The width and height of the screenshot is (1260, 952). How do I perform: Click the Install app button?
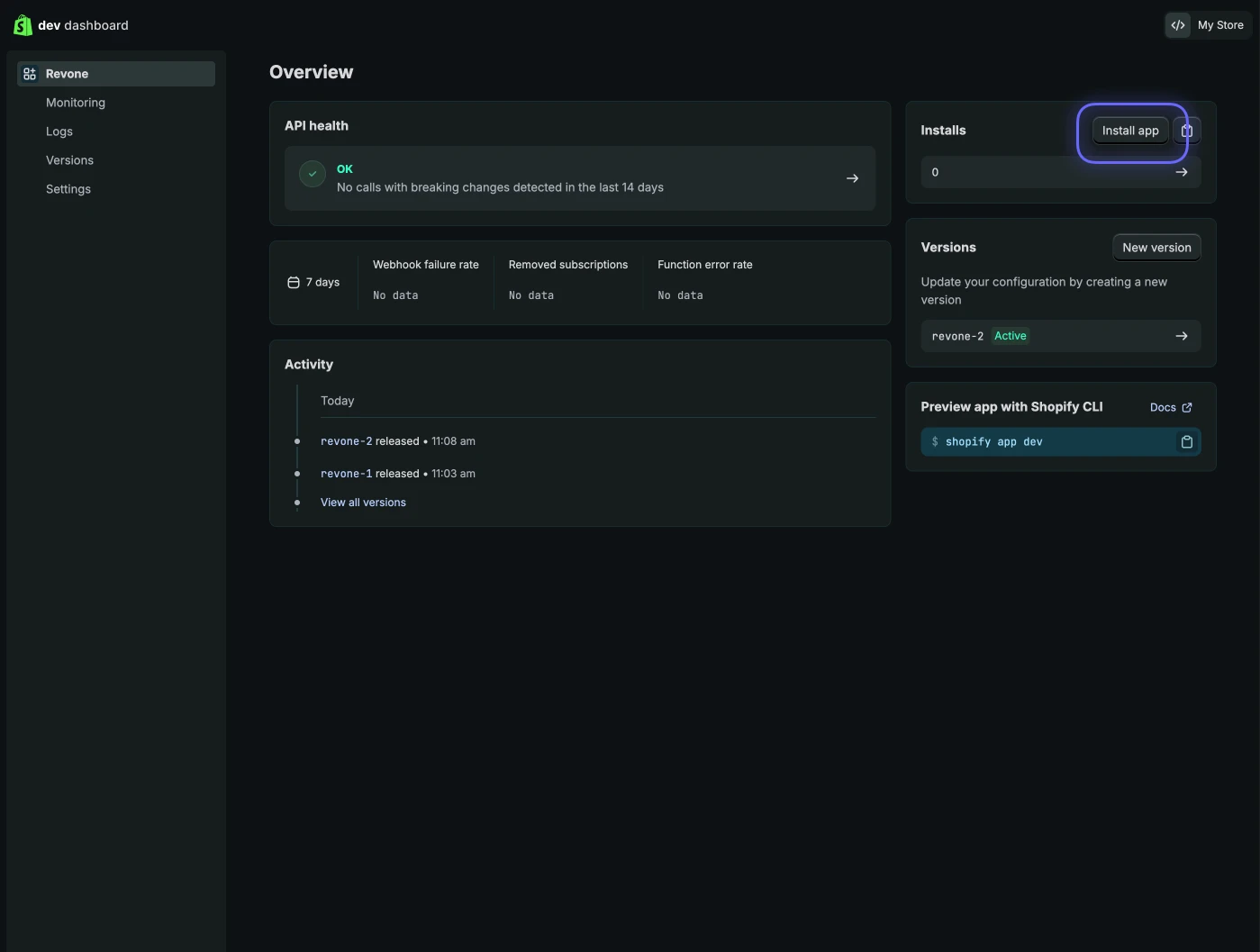[x=1130, y=131]
